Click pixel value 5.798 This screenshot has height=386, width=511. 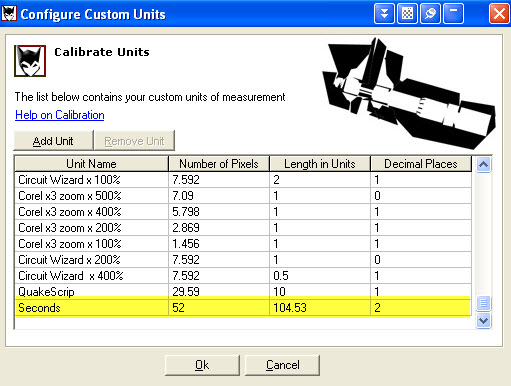[186, 212]
